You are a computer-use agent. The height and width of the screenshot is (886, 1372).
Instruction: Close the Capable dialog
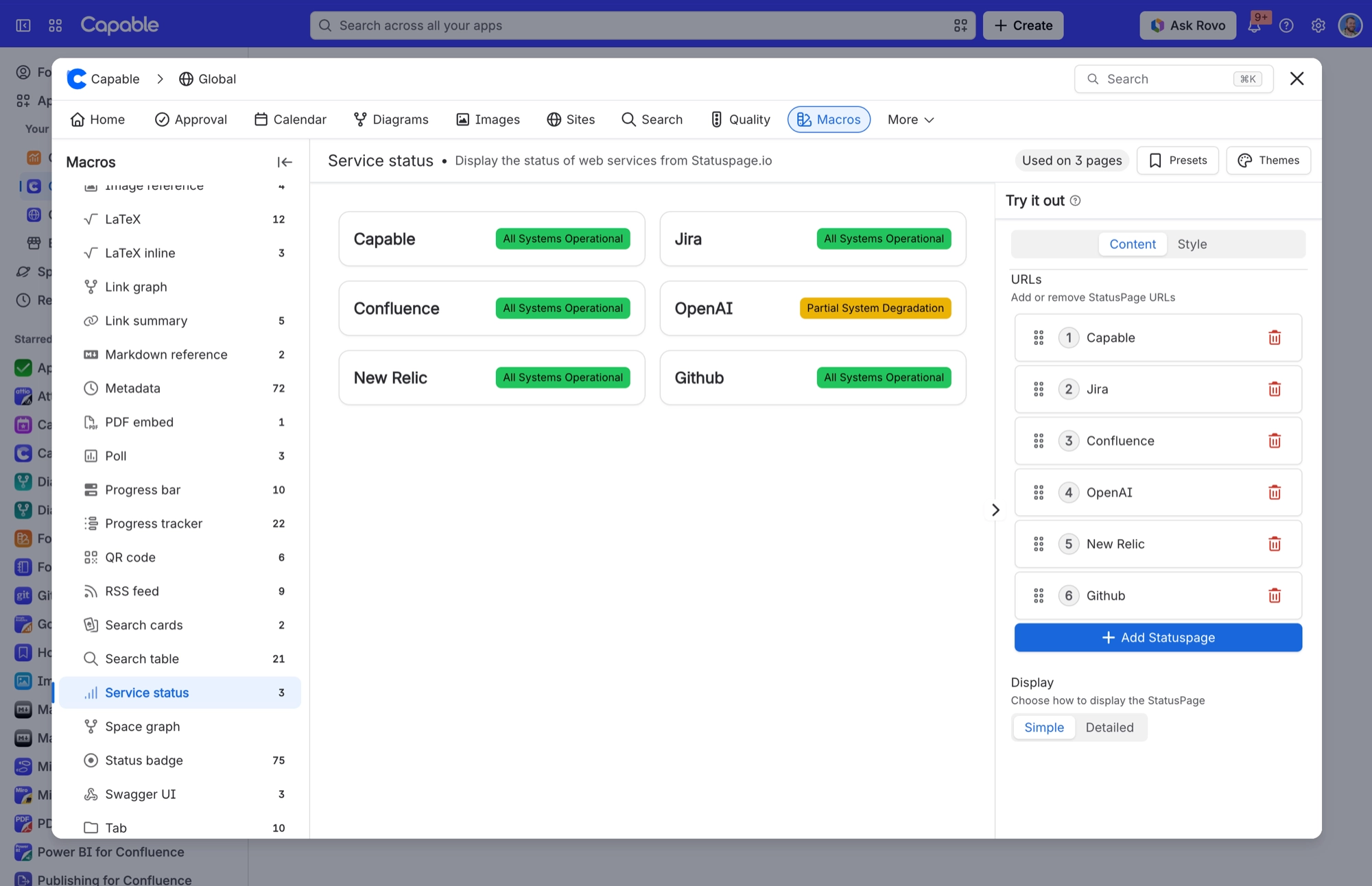pyautogui.click(x=1297, y=79)
